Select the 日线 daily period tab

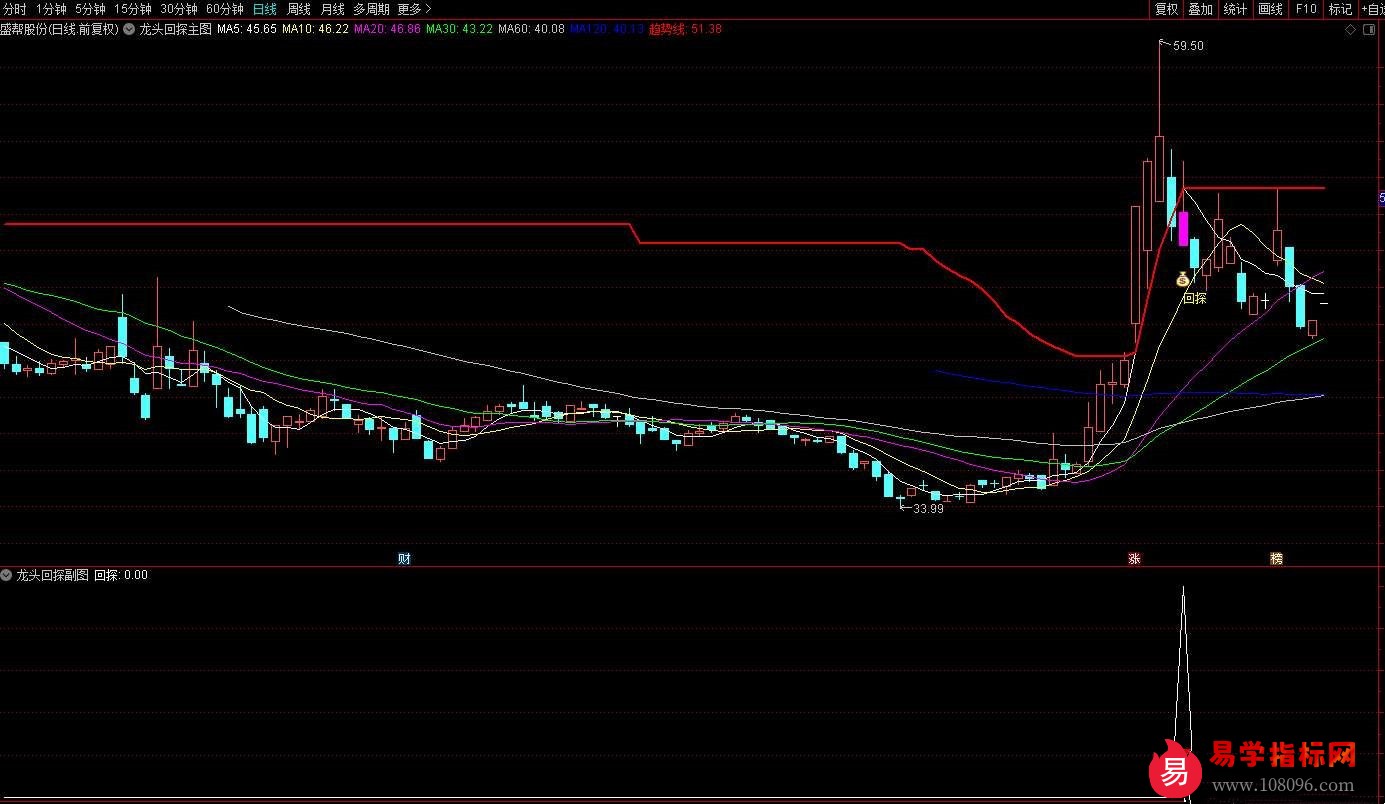coord(265,9)
